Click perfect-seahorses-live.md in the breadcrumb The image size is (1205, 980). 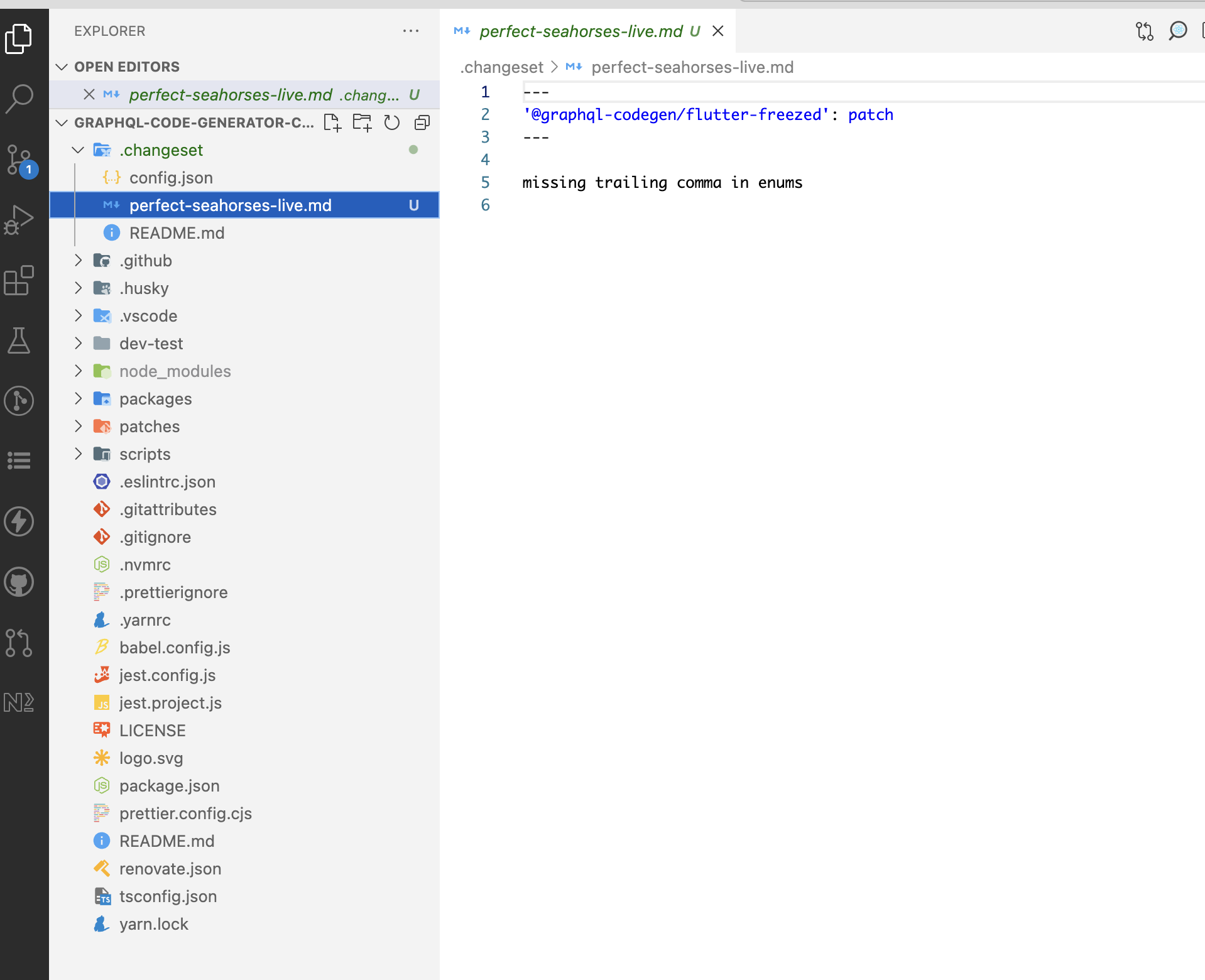point(692,67)
